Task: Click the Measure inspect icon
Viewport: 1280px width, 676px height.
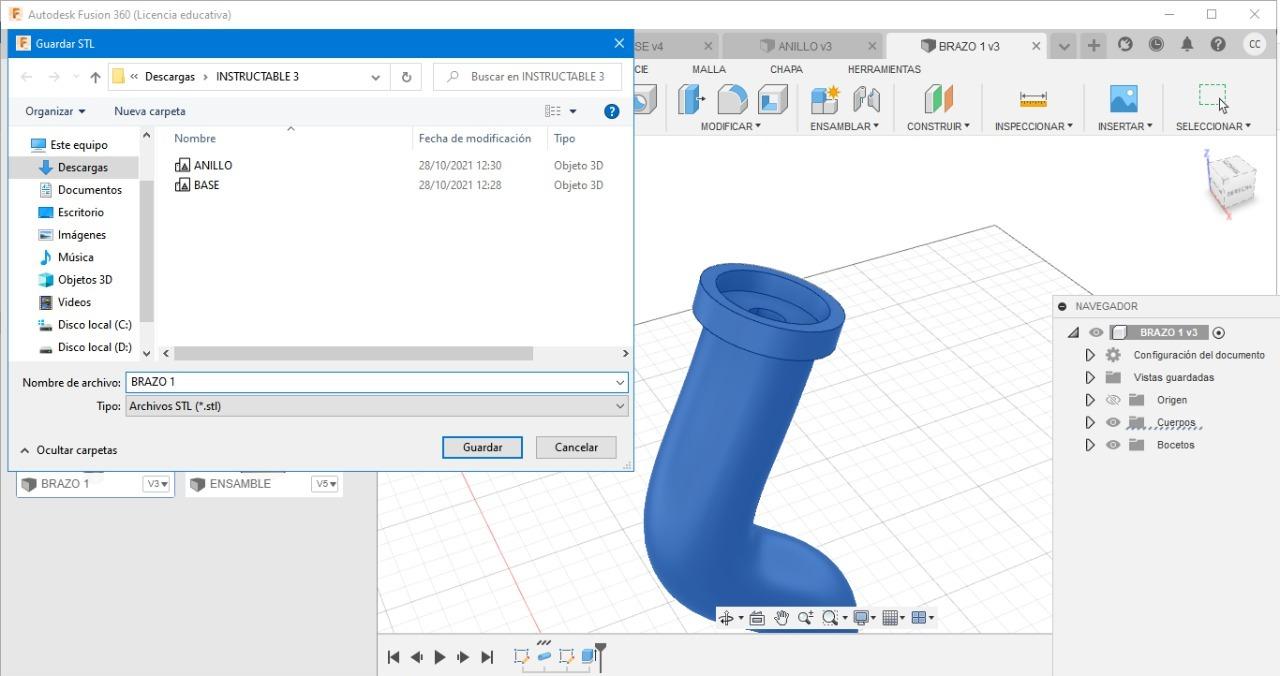Action: click(1033, 99)
